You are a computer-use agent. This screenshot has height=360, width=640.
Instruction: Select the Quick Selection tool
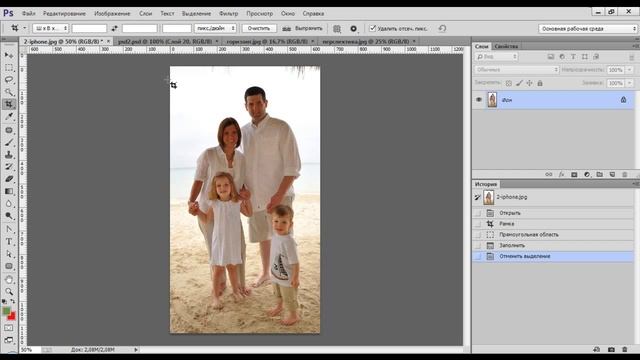click(x=9, y=92)
